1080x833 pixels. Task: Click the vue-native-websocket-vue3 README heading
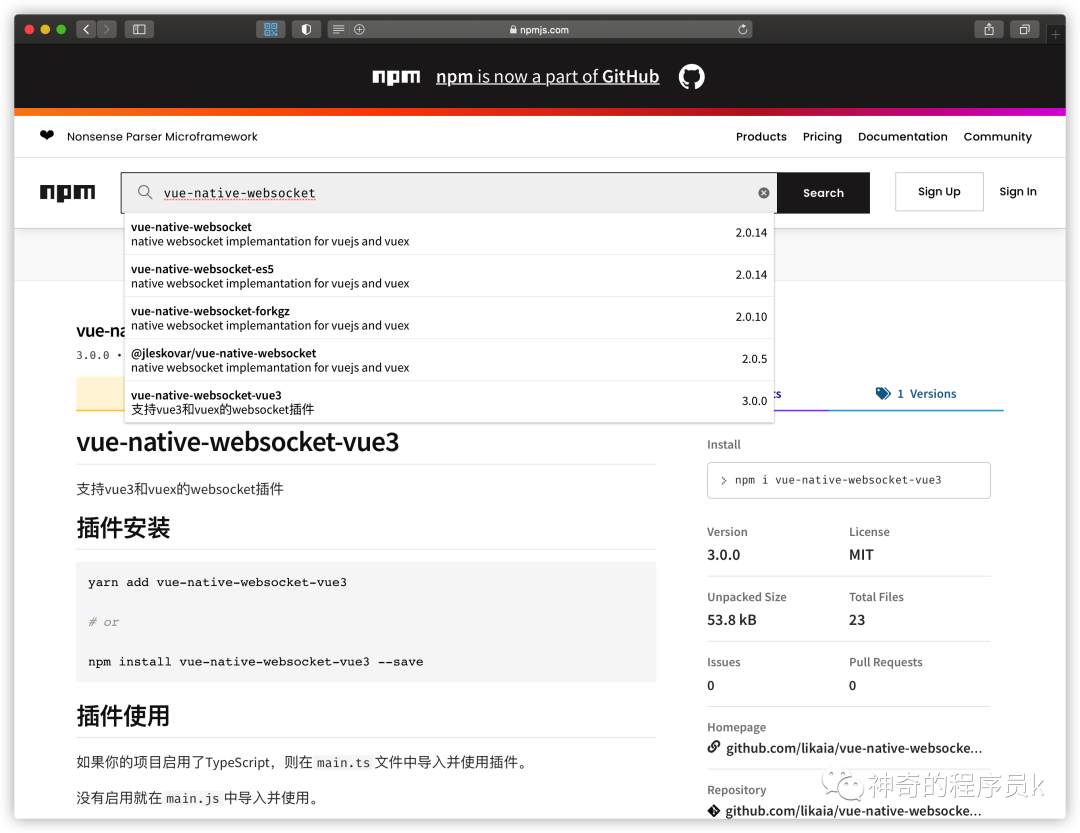click(238, 442)
